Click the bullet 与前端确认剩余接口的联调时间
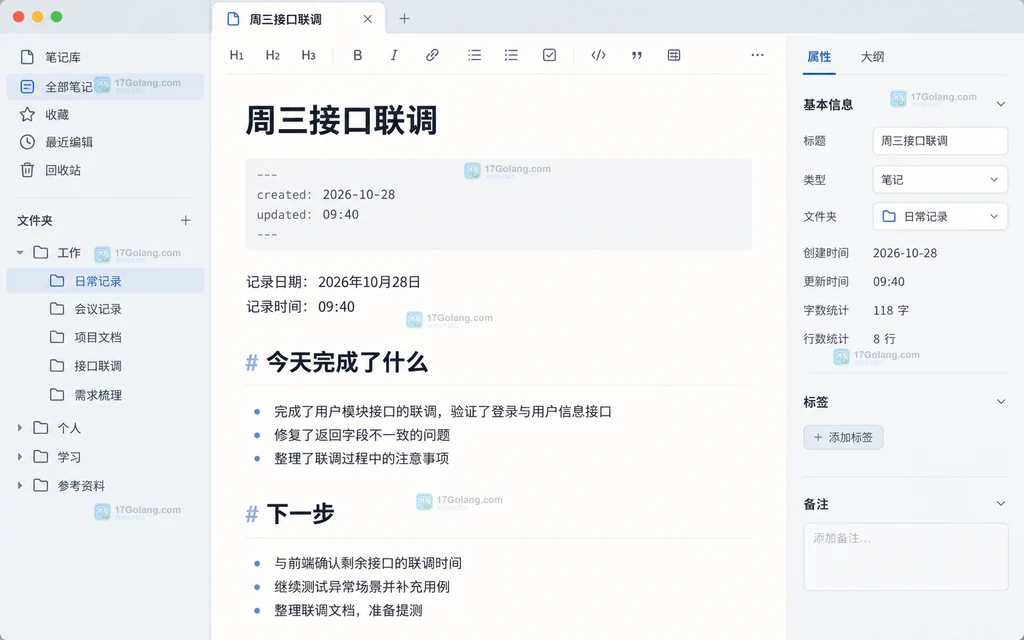 [368, 564]
